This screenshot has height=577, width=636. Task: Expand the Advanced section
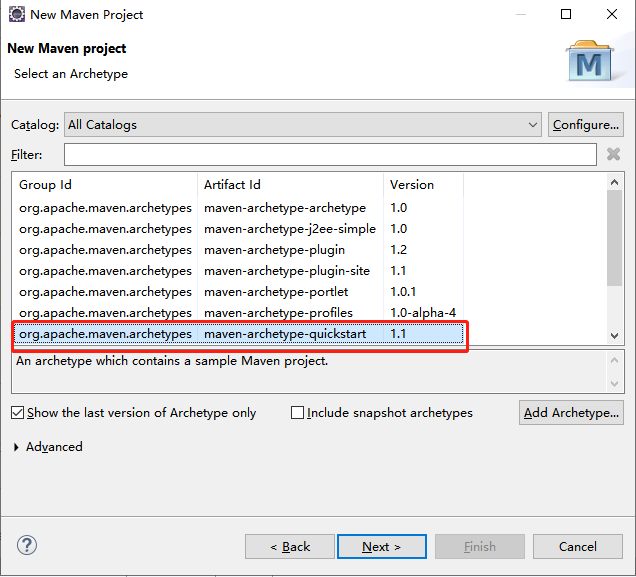coord(16,447)
